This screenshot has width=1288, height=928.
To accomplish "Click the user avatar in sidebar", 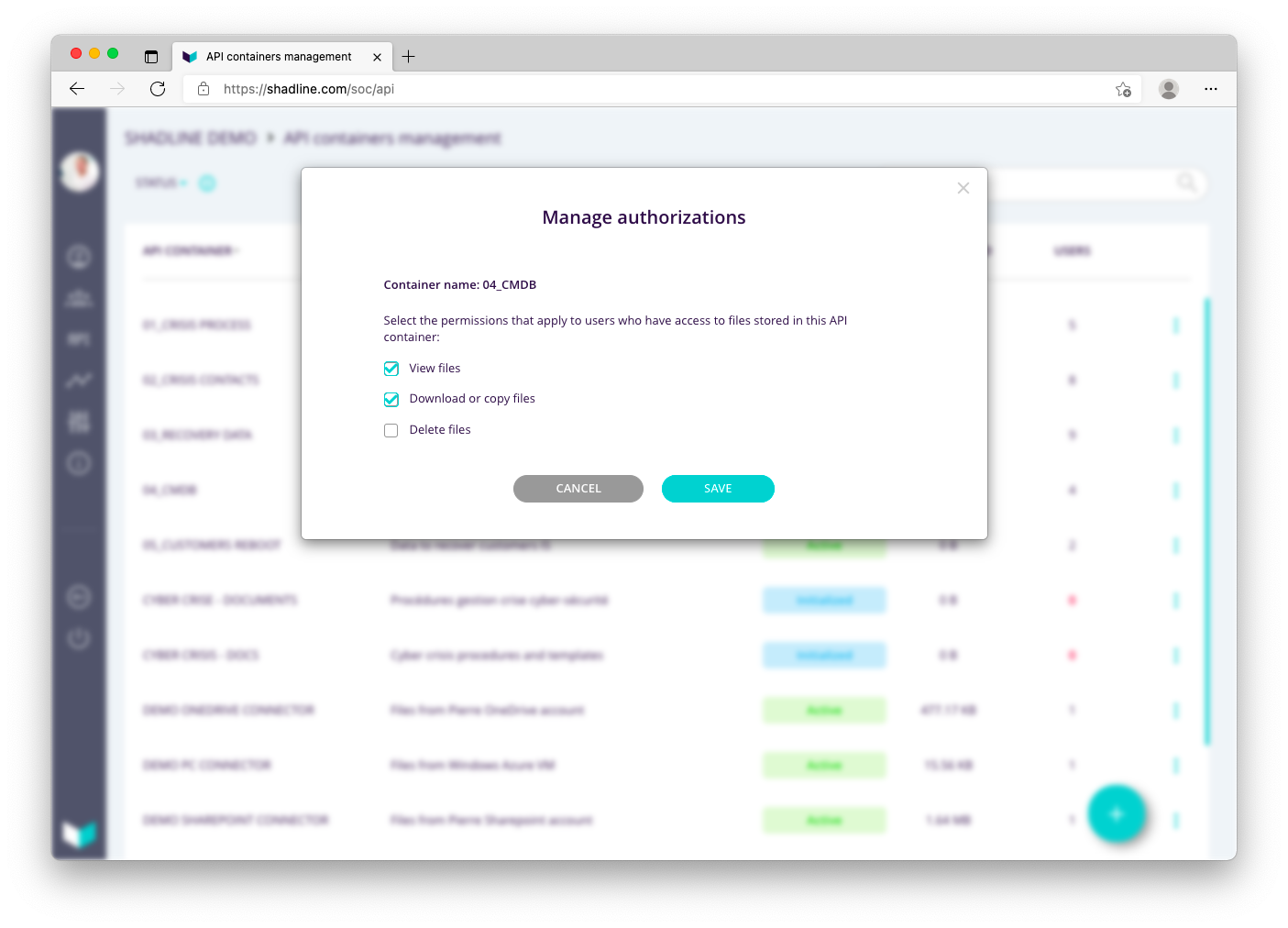I will 80,171.
